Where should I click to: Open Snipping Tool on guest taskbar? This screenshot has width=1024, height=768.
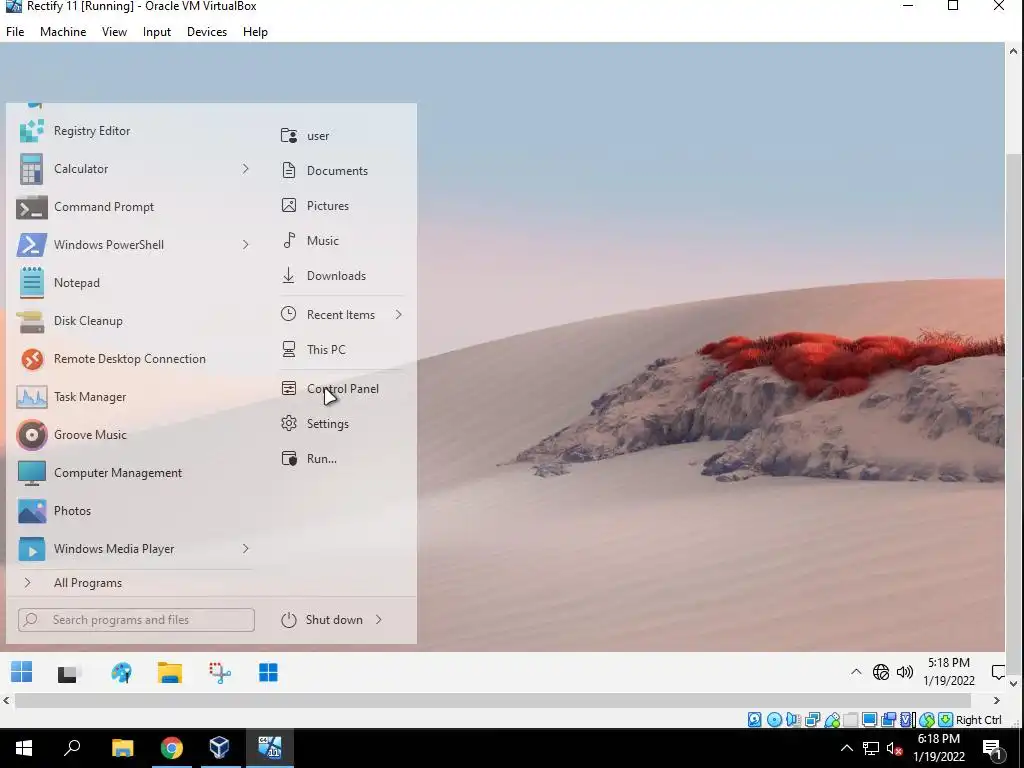click(220, 673)
